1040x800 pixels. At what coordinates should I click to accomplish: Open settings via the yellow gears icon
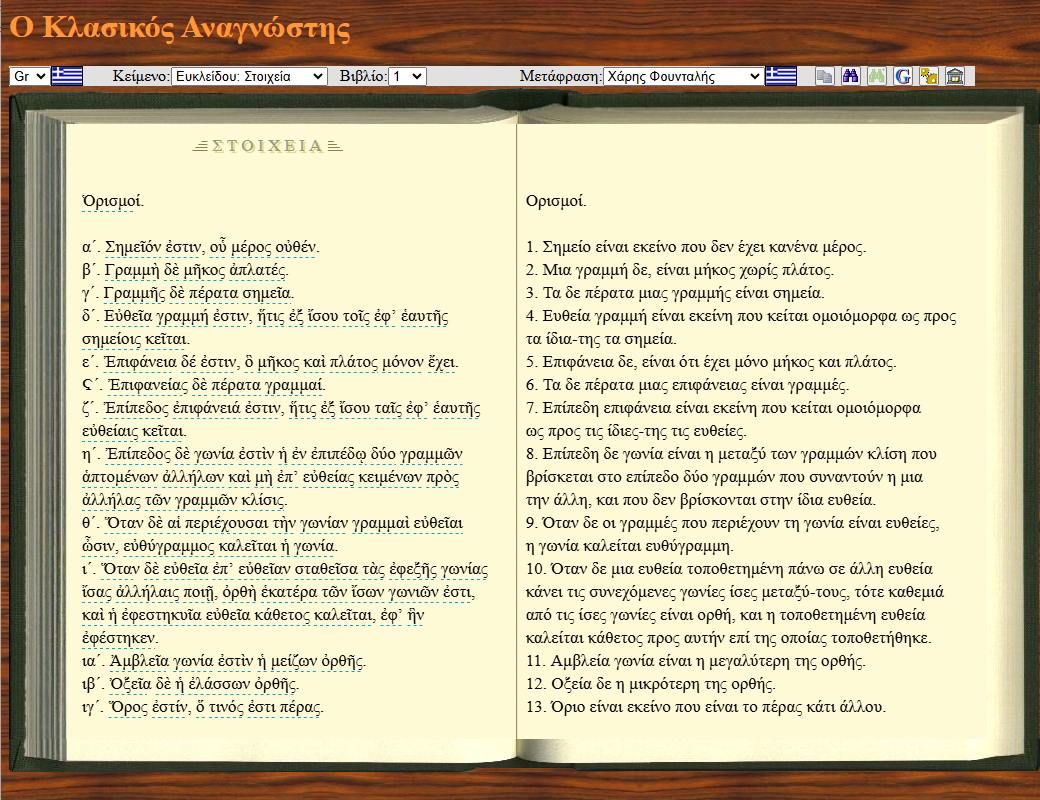click(x=929, y=76)
